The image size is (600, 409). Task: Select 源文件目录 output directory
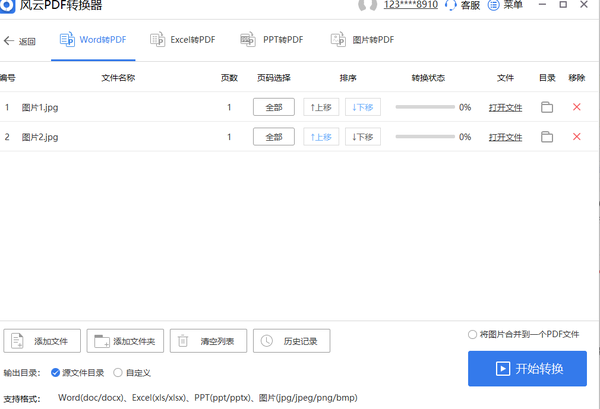77,373
